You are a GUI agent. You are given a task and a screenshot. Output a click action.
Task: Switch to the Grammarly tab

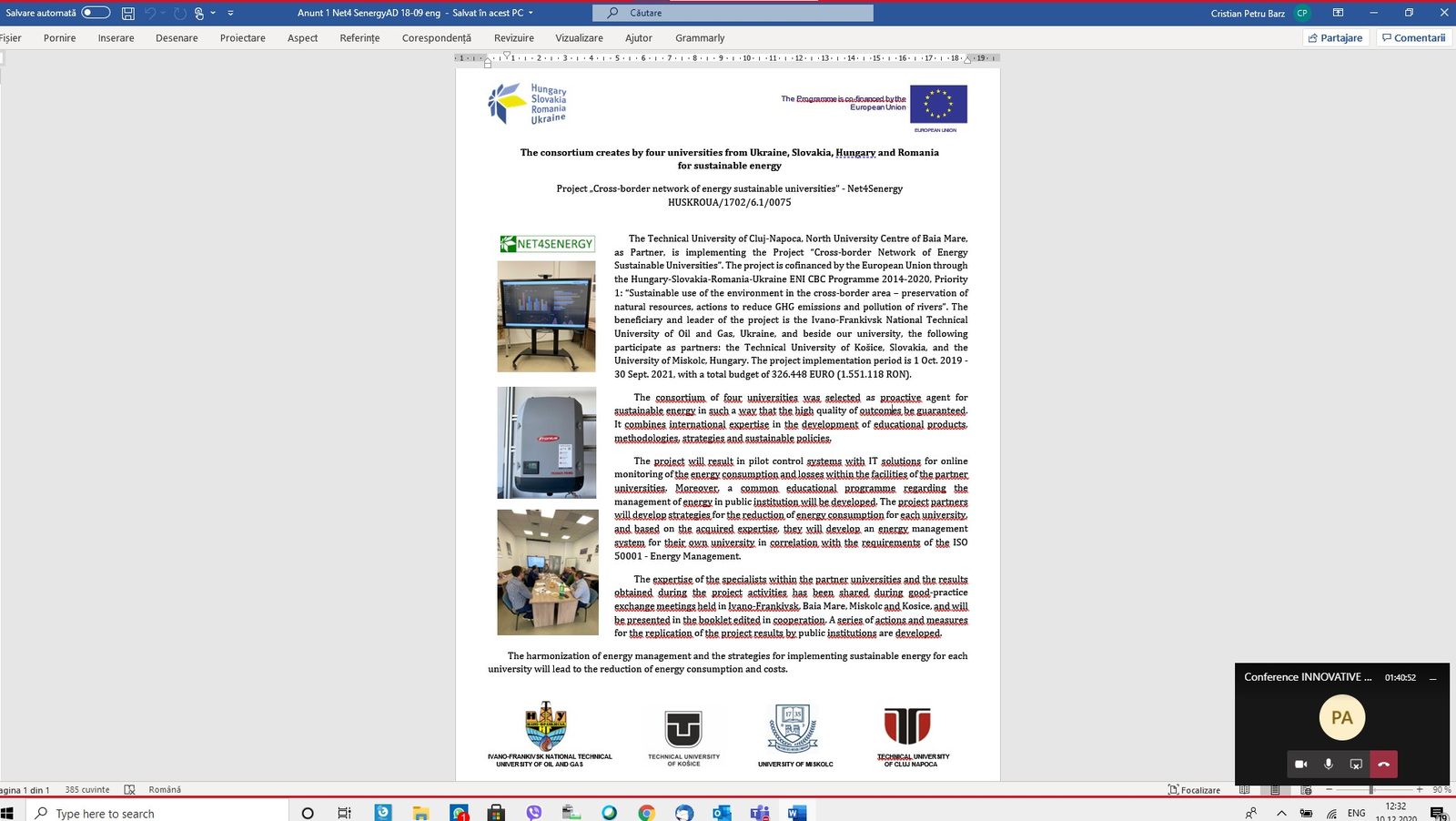tap(700, 38)
